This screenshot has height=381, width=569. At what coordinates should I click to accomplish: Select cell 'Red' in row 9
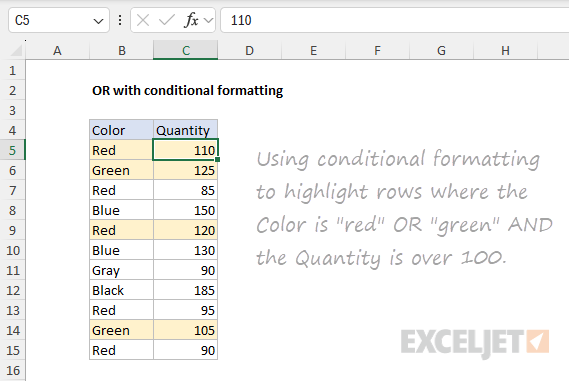(122, 230)
